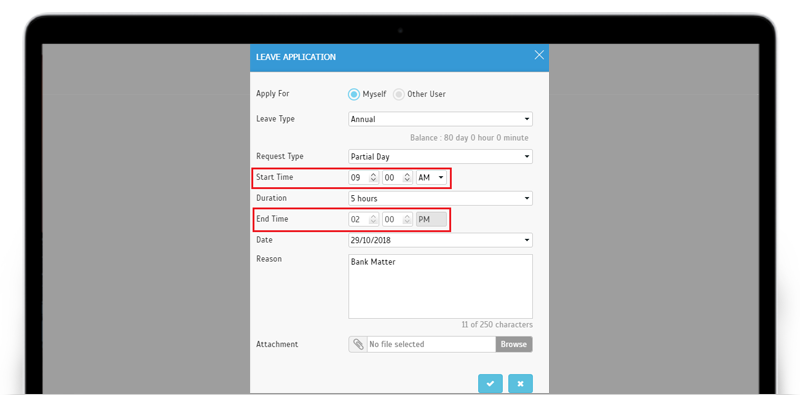Cancel with the blue X button at the bottom
The image size is (800, 395).
[x=520, y=384]
